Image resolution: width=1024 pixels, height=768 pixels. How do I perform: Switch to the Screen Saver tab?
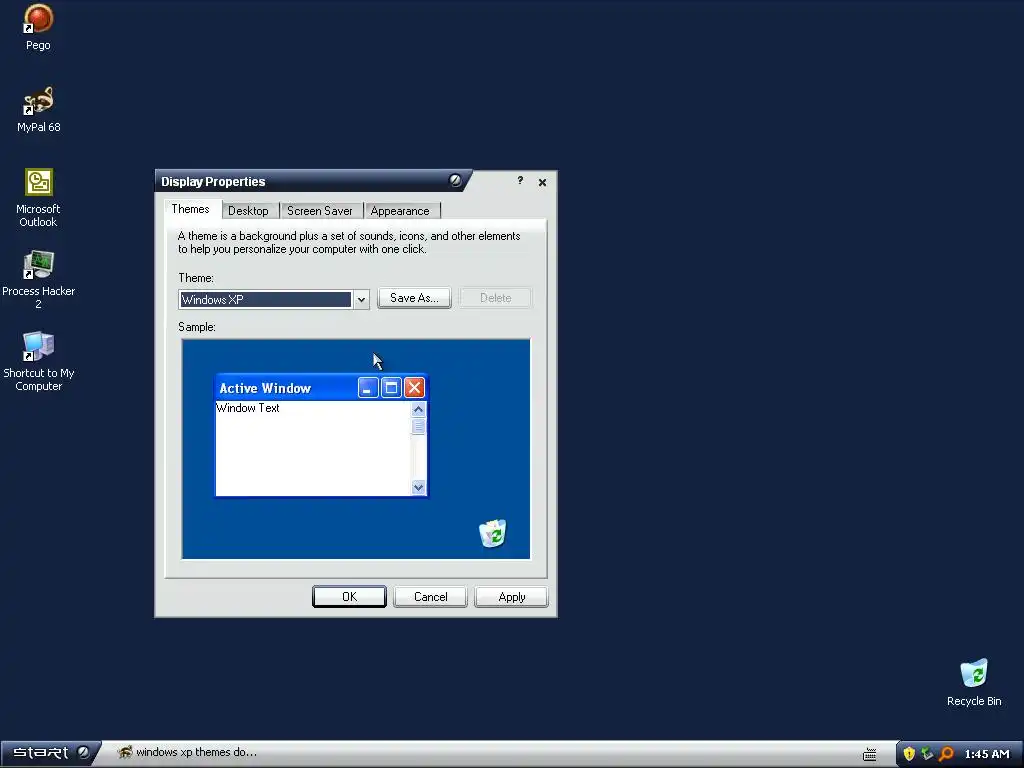tap(320, 210)
